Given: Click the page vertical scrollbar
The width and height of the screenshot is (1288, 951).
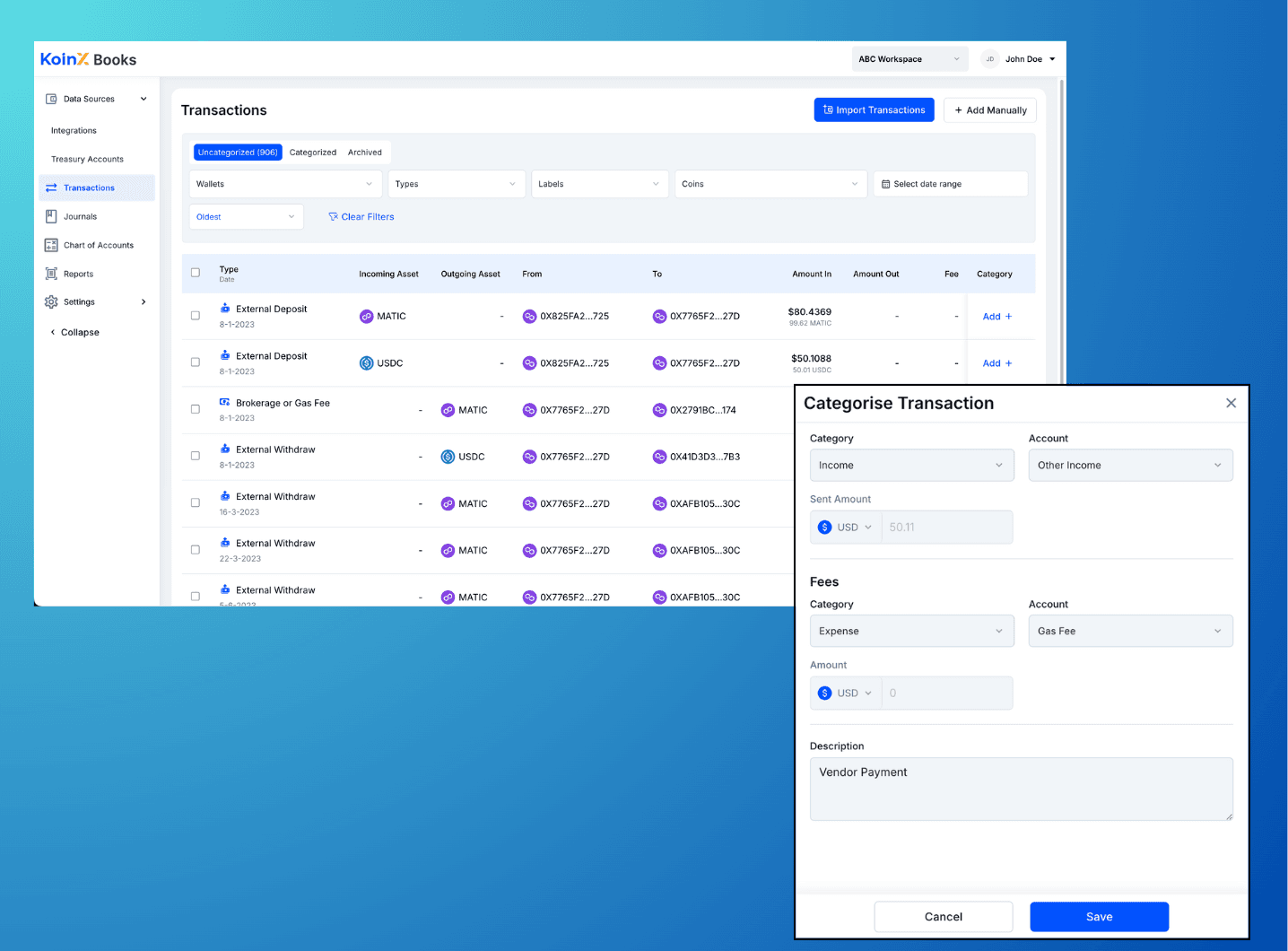Looking at the screenshot, I should pos(1062,224).
